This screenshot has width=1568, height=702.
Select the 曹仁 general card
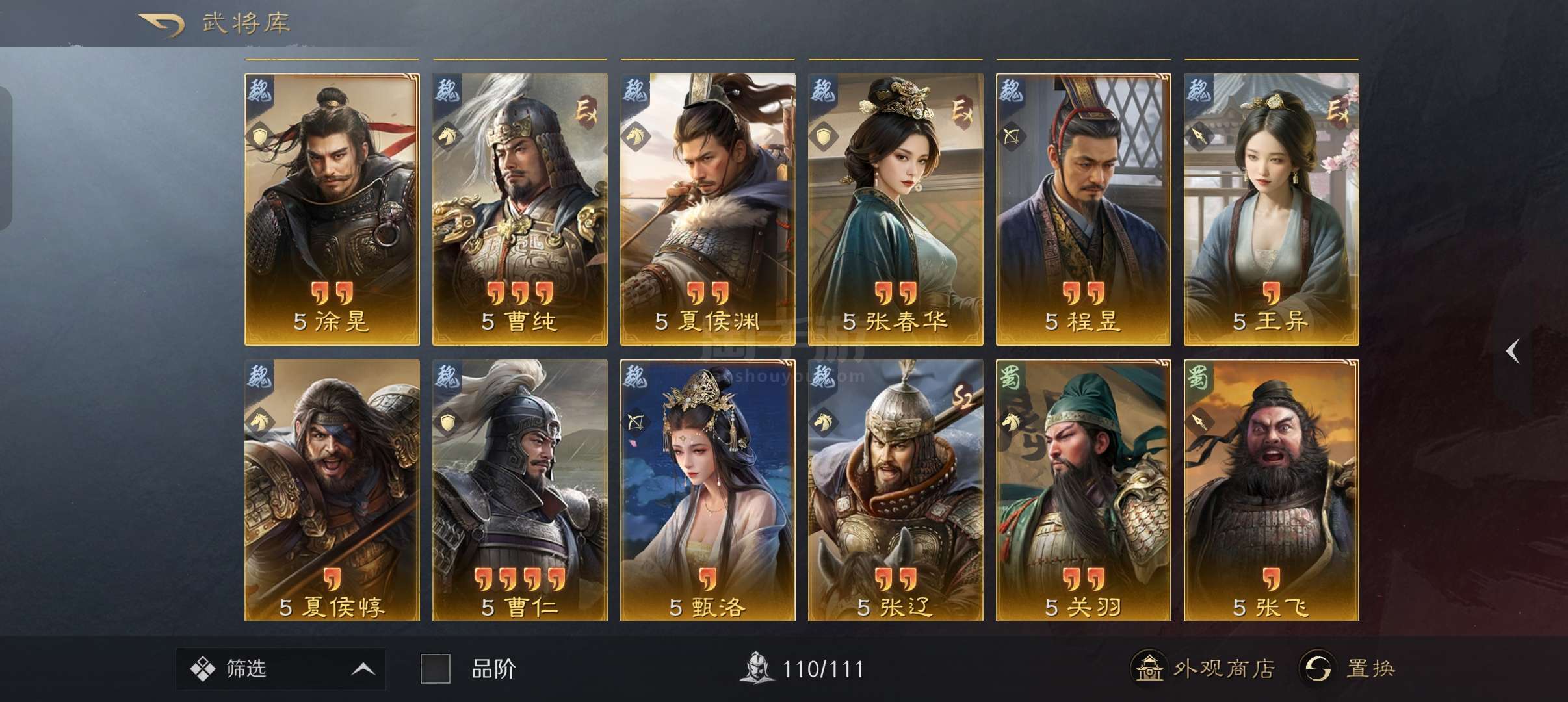click(x=520, y=490)
